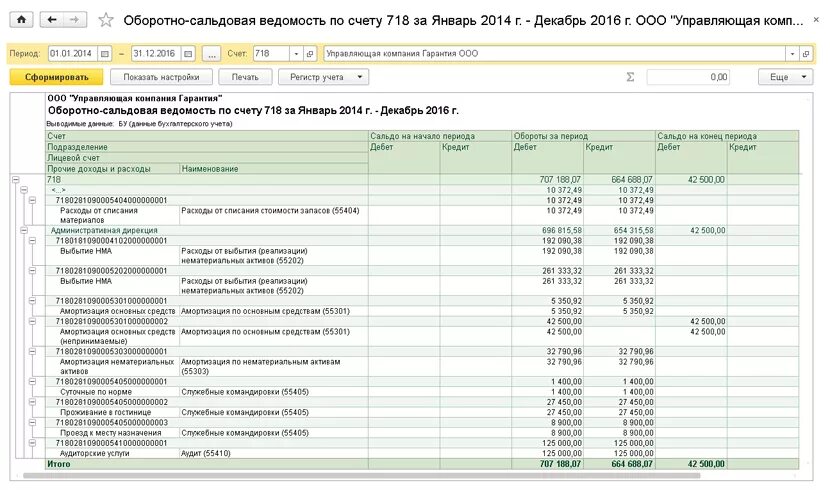Click the back navigation arrow
The image size is (830, 490).
(x=51, y=20)
